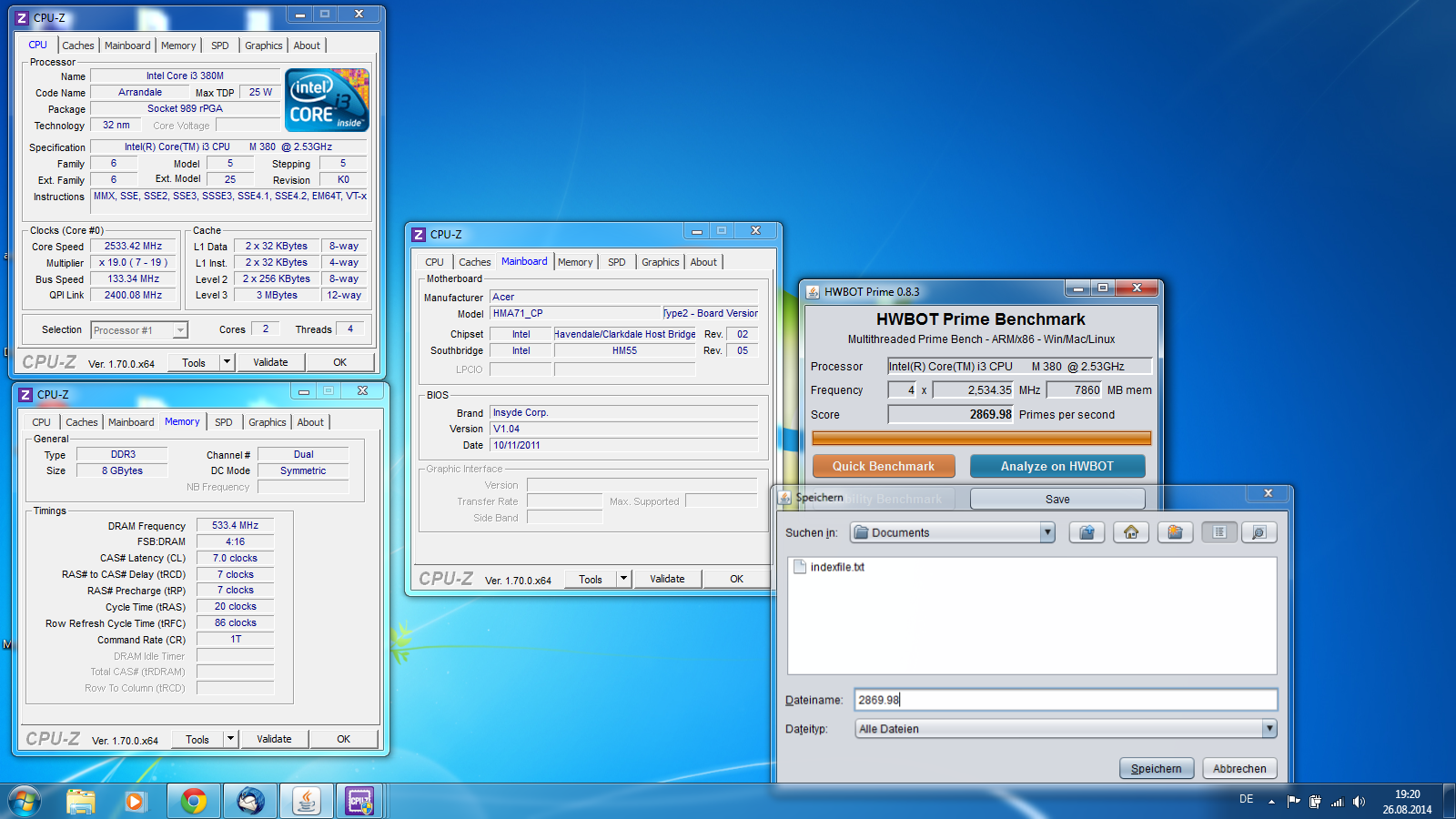Open Graphics tab in Memory CPU-Z window

268,422
